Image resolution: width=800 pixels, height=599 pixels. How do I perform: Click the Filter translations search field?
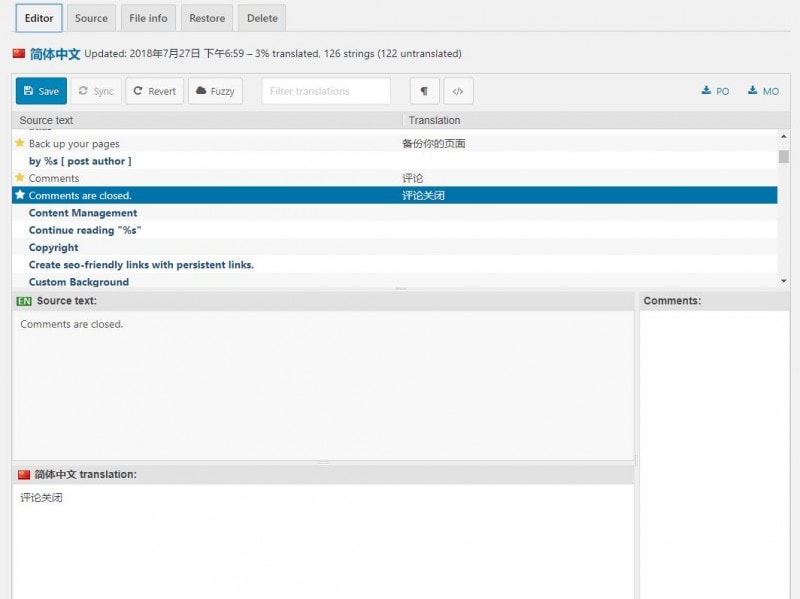[x=326, y=91]
